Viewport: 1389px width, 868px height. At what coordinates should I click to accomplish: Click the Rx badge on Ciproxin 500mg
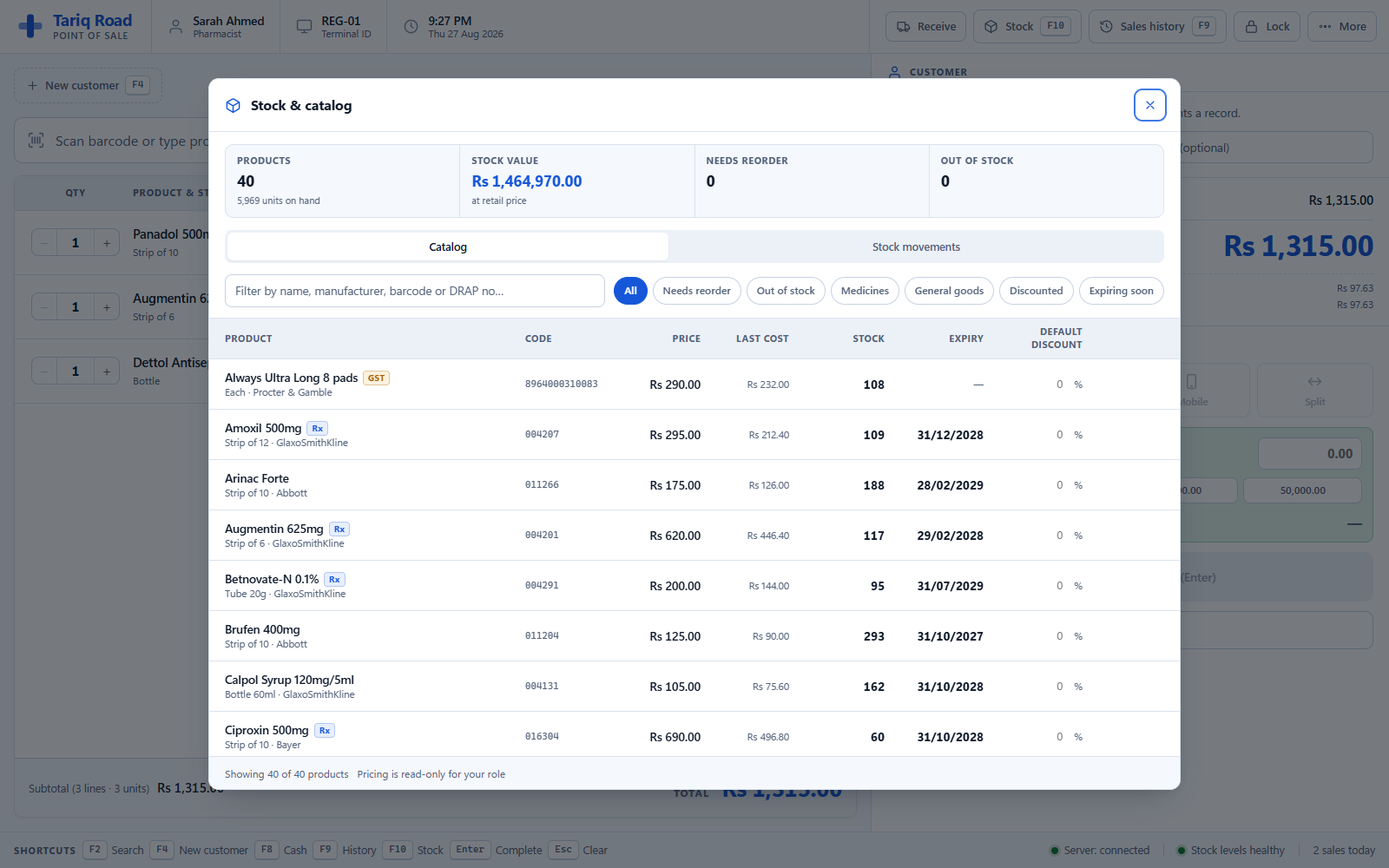tap(325, 731)
